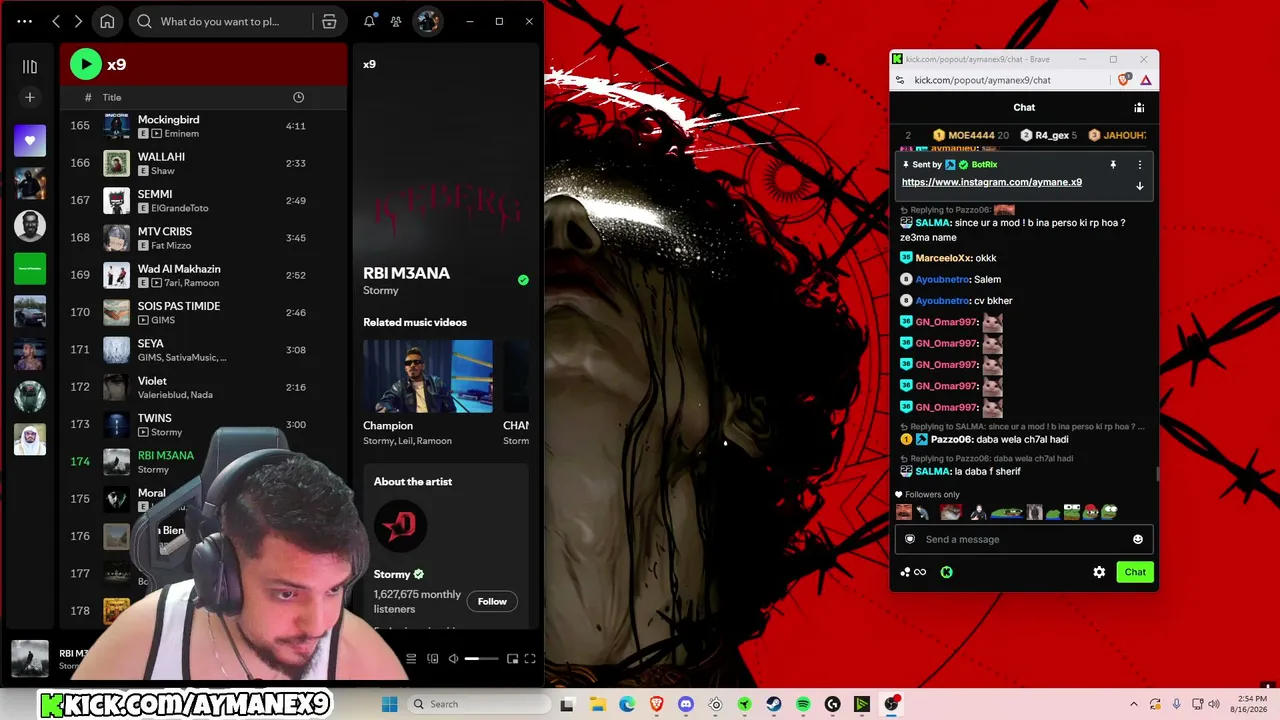
Task: Sort playlist by Title column
Action: [x=112, y=97]
